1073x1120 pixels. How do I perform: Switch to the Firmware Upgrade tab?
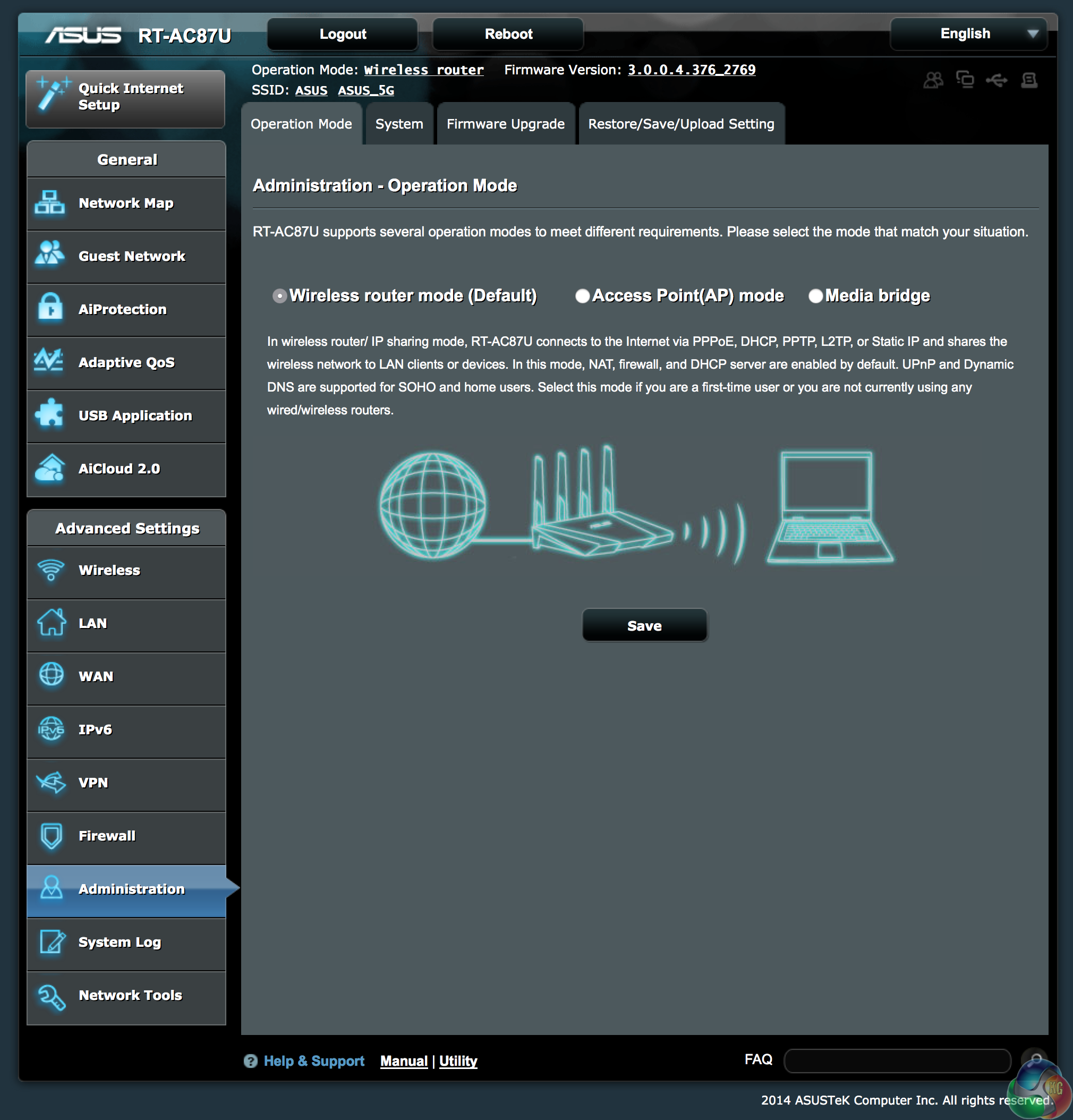pos(505,124)
